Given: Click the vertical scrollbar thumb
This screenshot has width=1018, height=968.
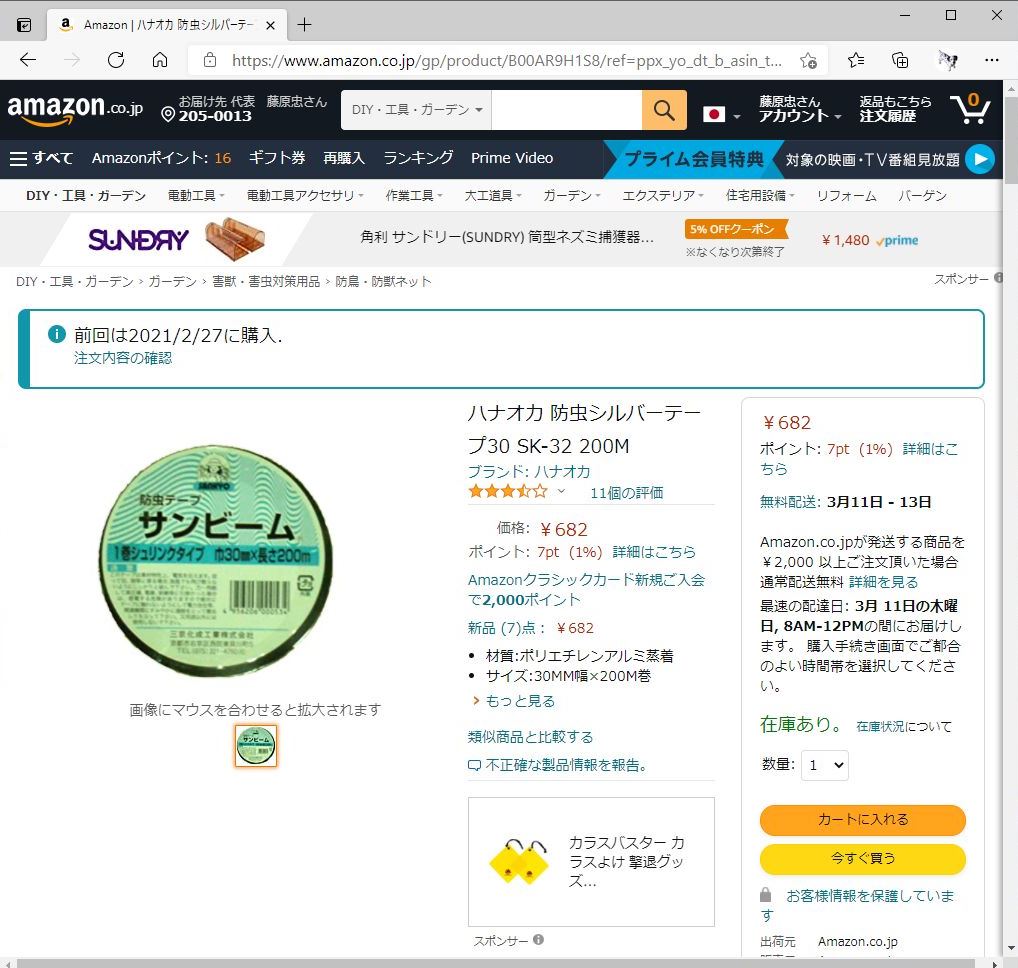Looking at the screenshot, I should (1011, 140).
